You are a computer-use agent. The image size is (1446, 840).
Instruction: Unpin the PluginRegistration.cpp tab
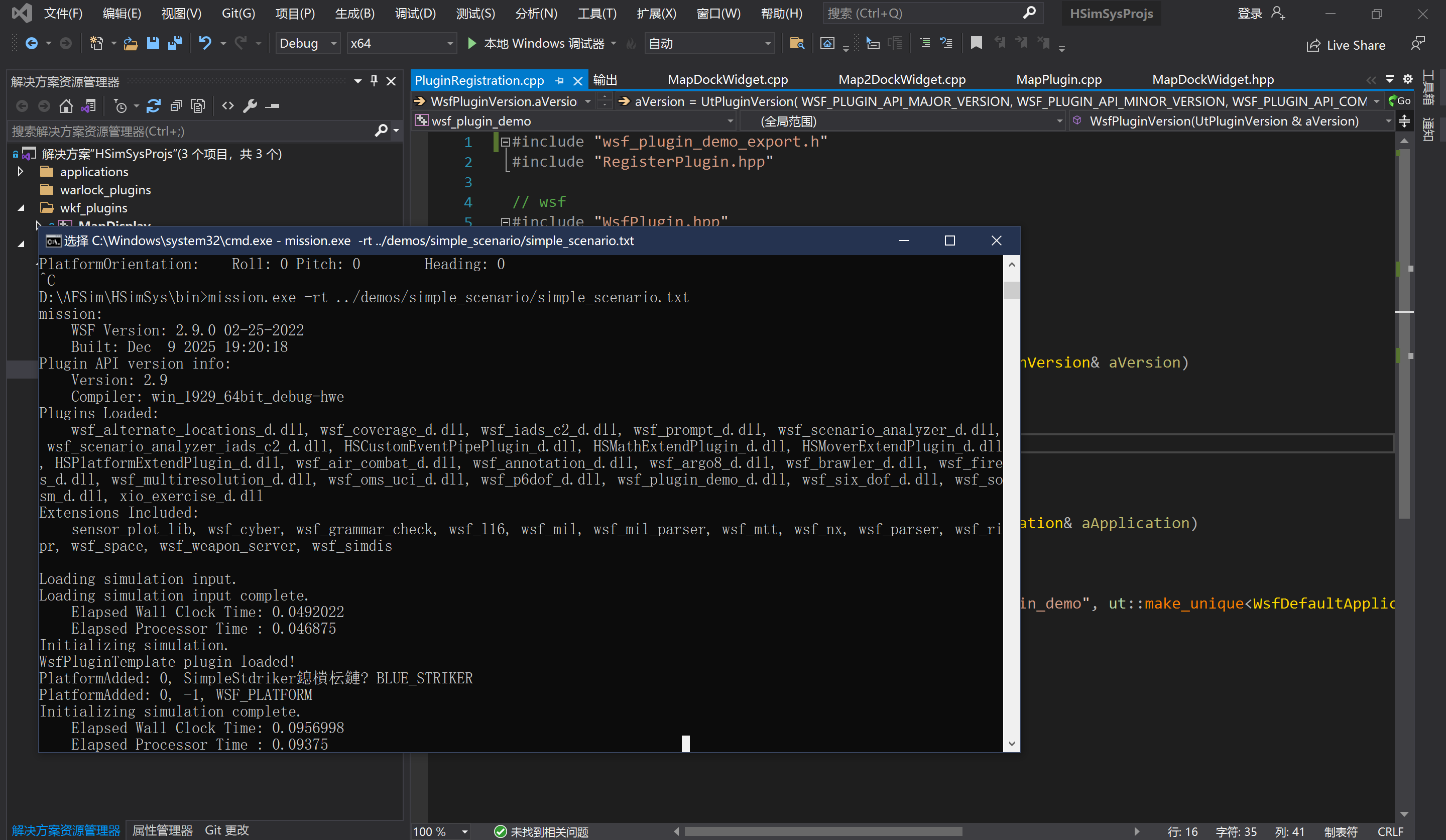point(560,80)
